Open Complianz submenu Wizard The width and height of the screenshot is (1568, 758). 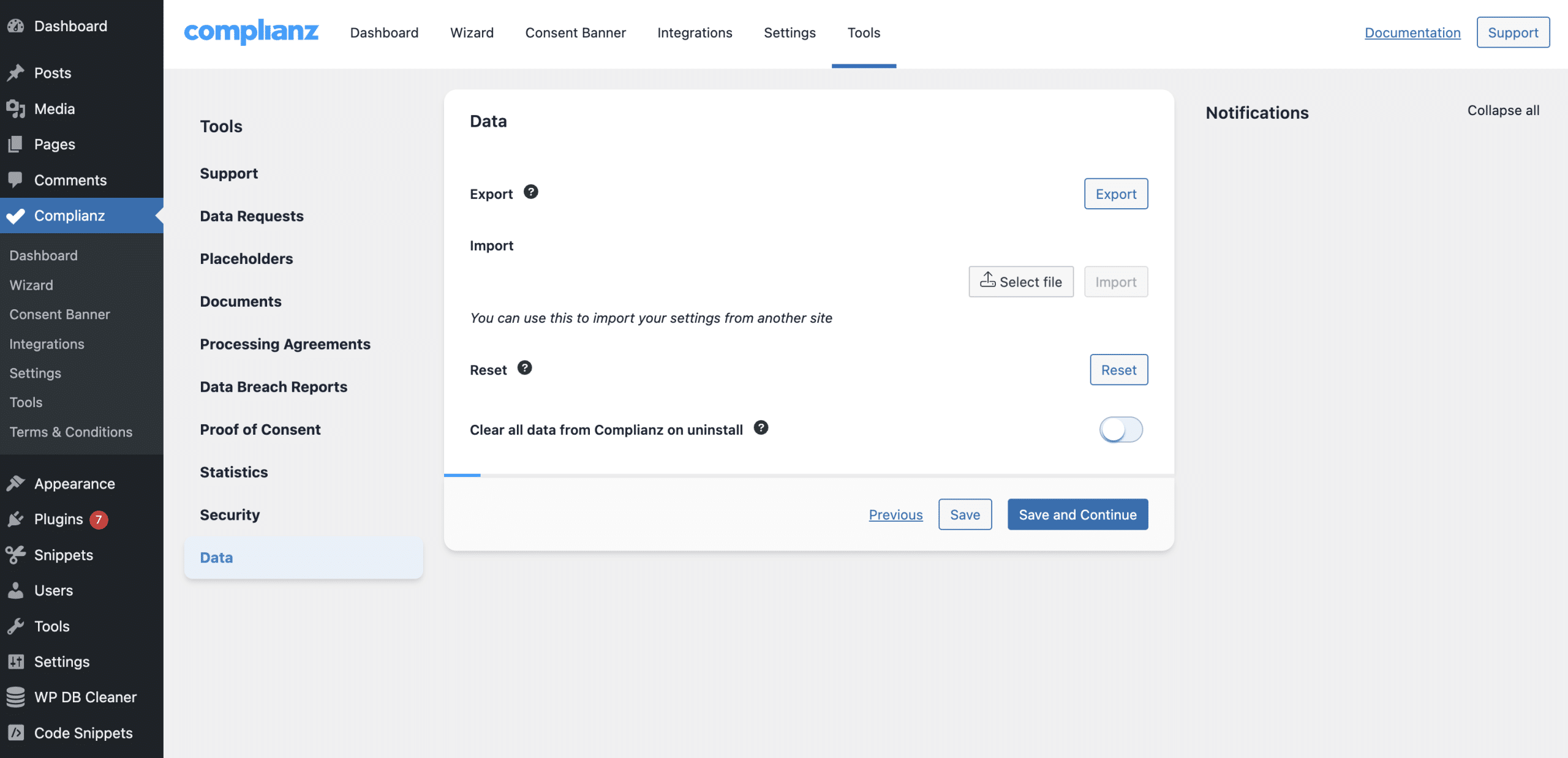(x=31, y=285)
